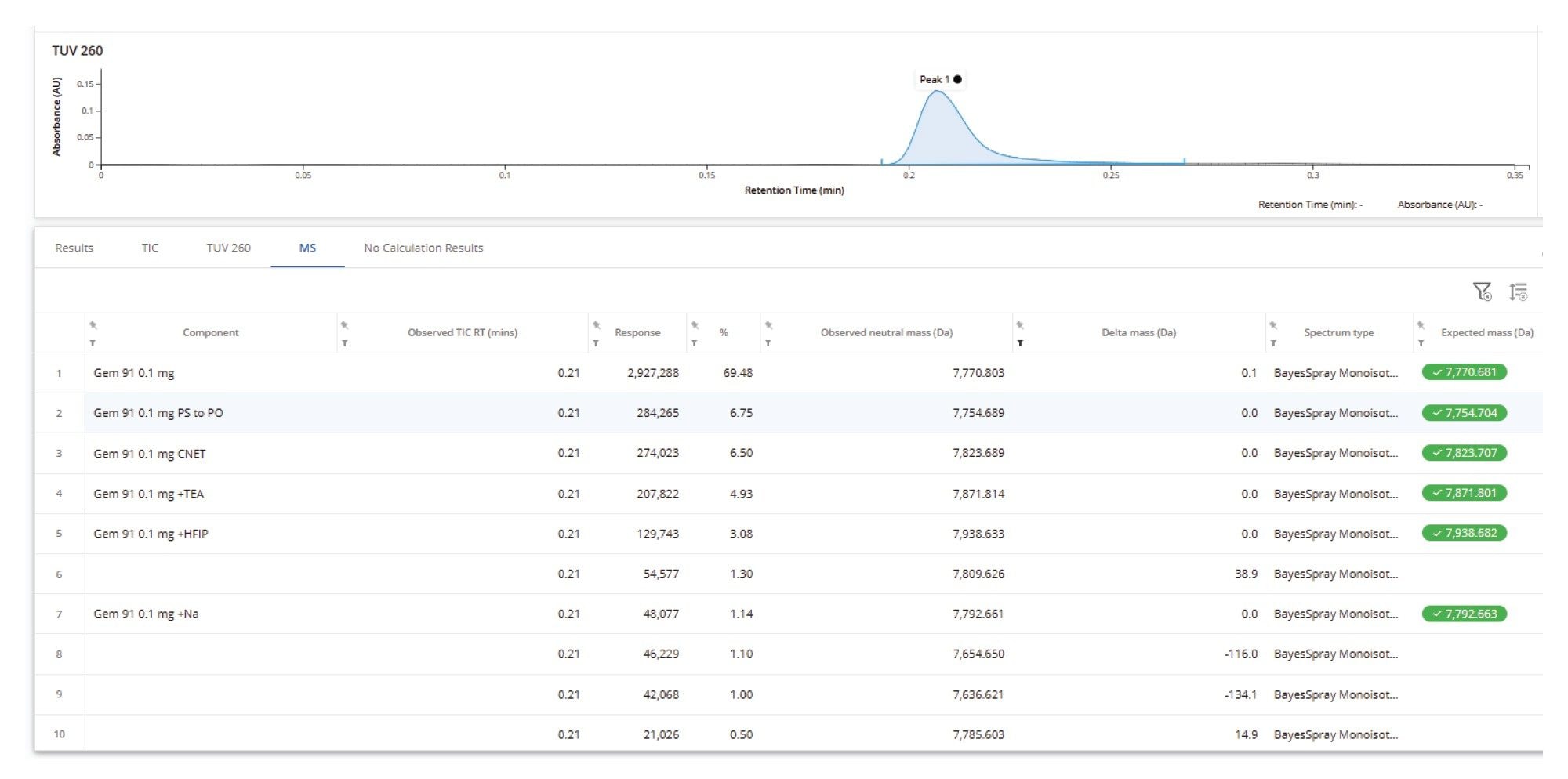Viewport: 1568px width, 779px height.
Task: Sort by Observed neutral mass column header
Action: (886, 332)
